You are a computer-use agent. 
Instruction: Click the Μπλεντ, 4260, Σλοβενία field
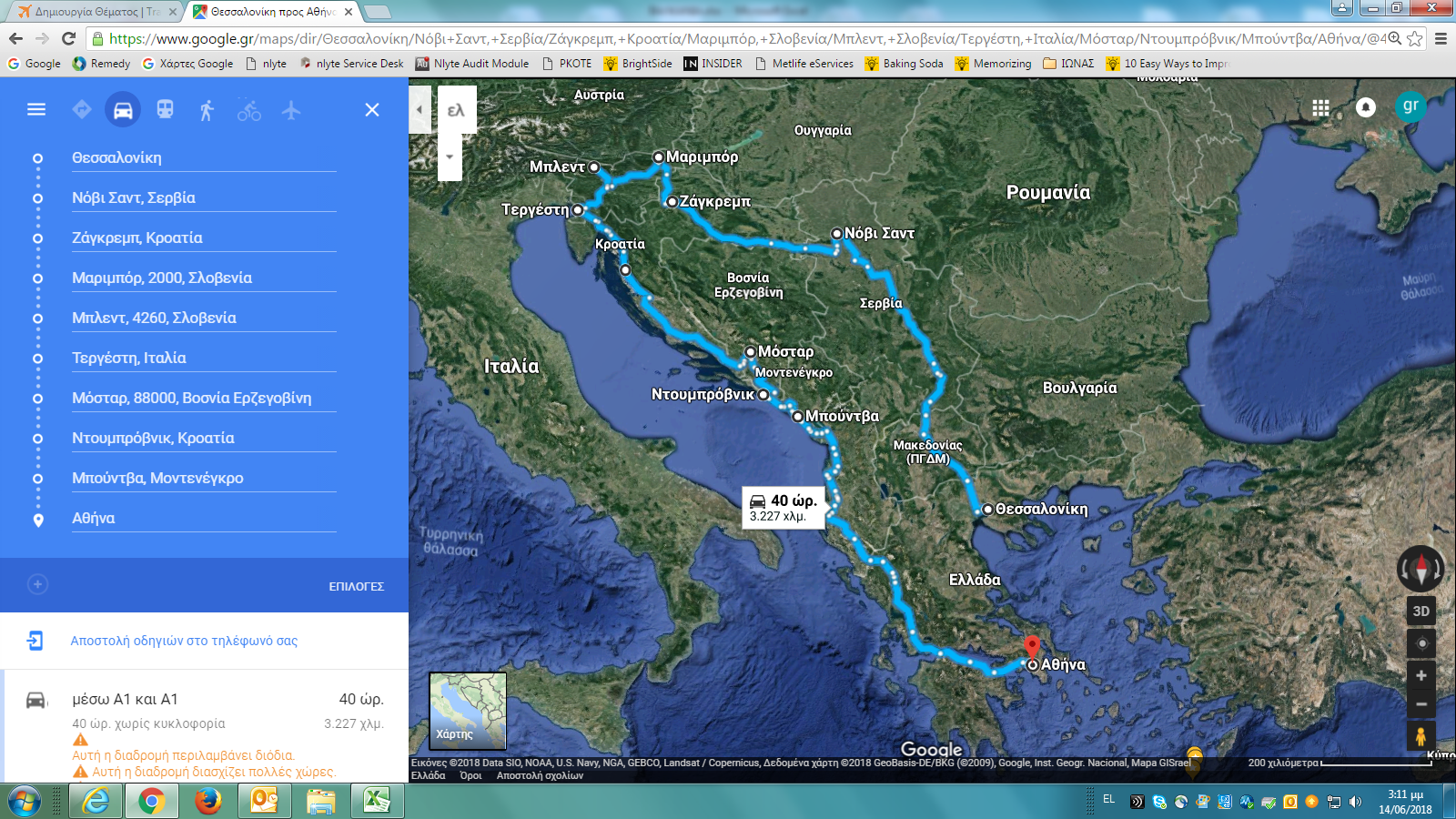coord(204,318)
